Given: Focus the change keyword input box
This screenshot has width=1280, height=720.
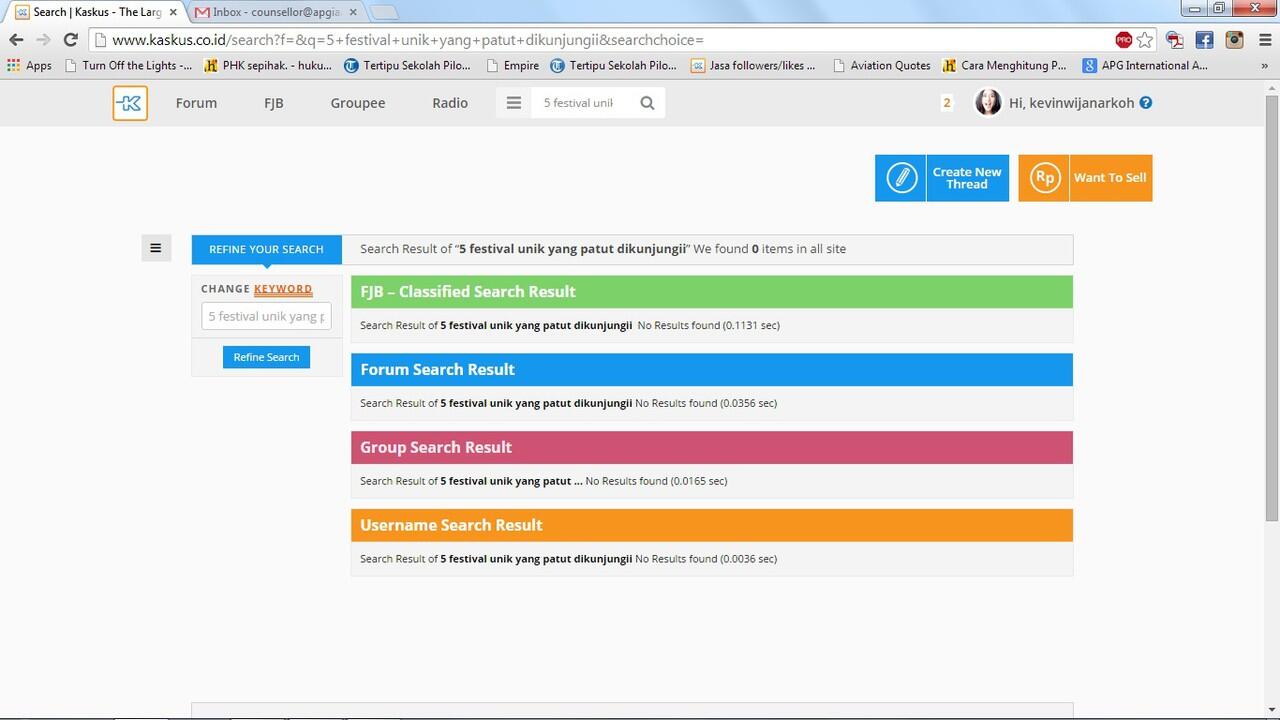Looking at the screenshot, I should [x=266, y=316].
